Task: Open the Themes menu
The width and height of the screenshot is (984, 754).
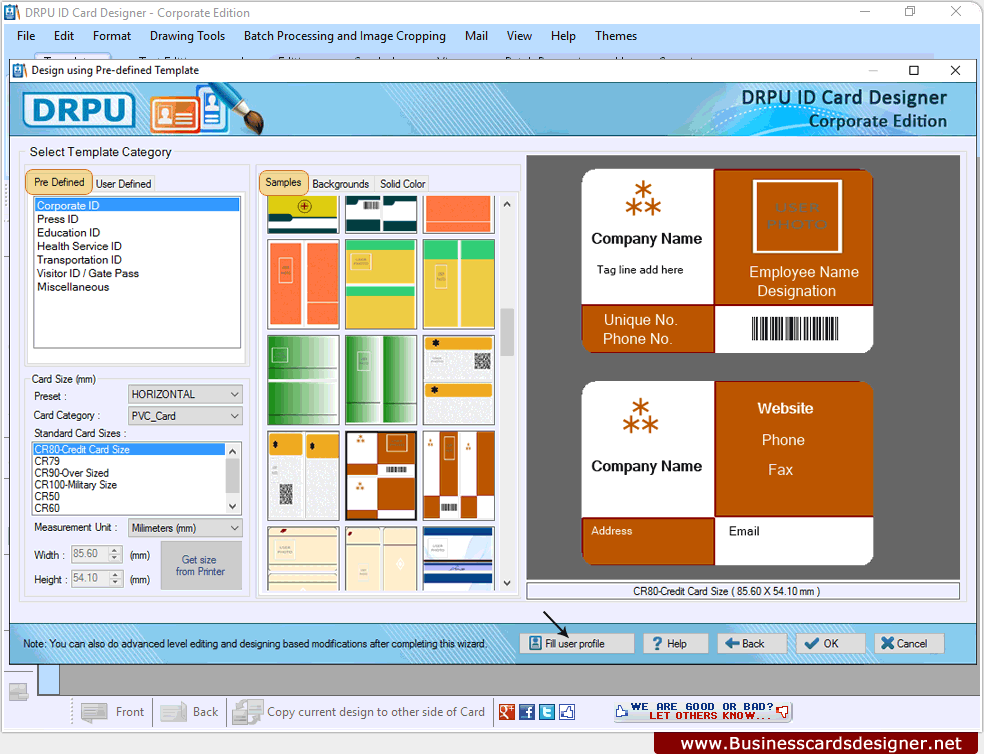Action: click(x=616, y=36)
